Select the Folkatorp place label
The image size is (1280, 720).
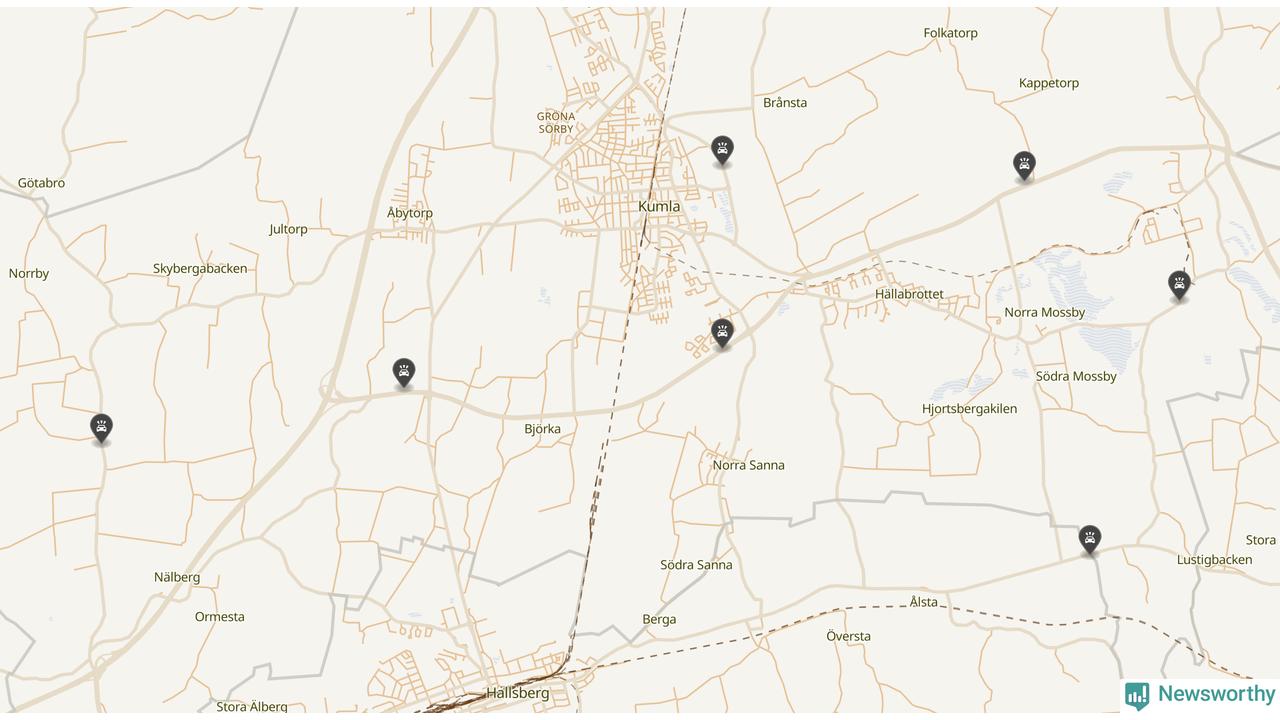[950, 33]
